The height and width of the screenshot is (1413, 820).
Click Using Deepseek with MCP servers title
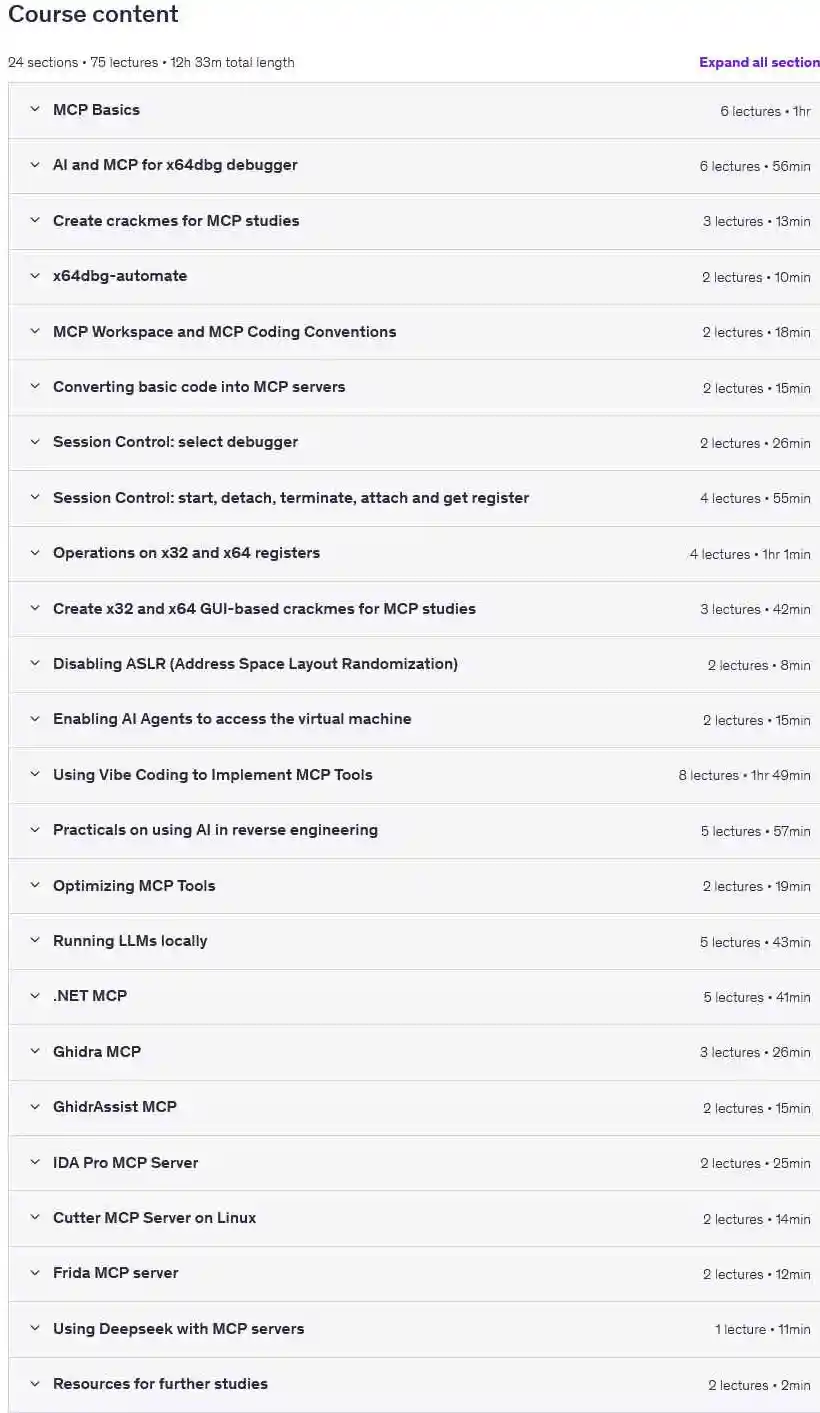[178, 1328]
